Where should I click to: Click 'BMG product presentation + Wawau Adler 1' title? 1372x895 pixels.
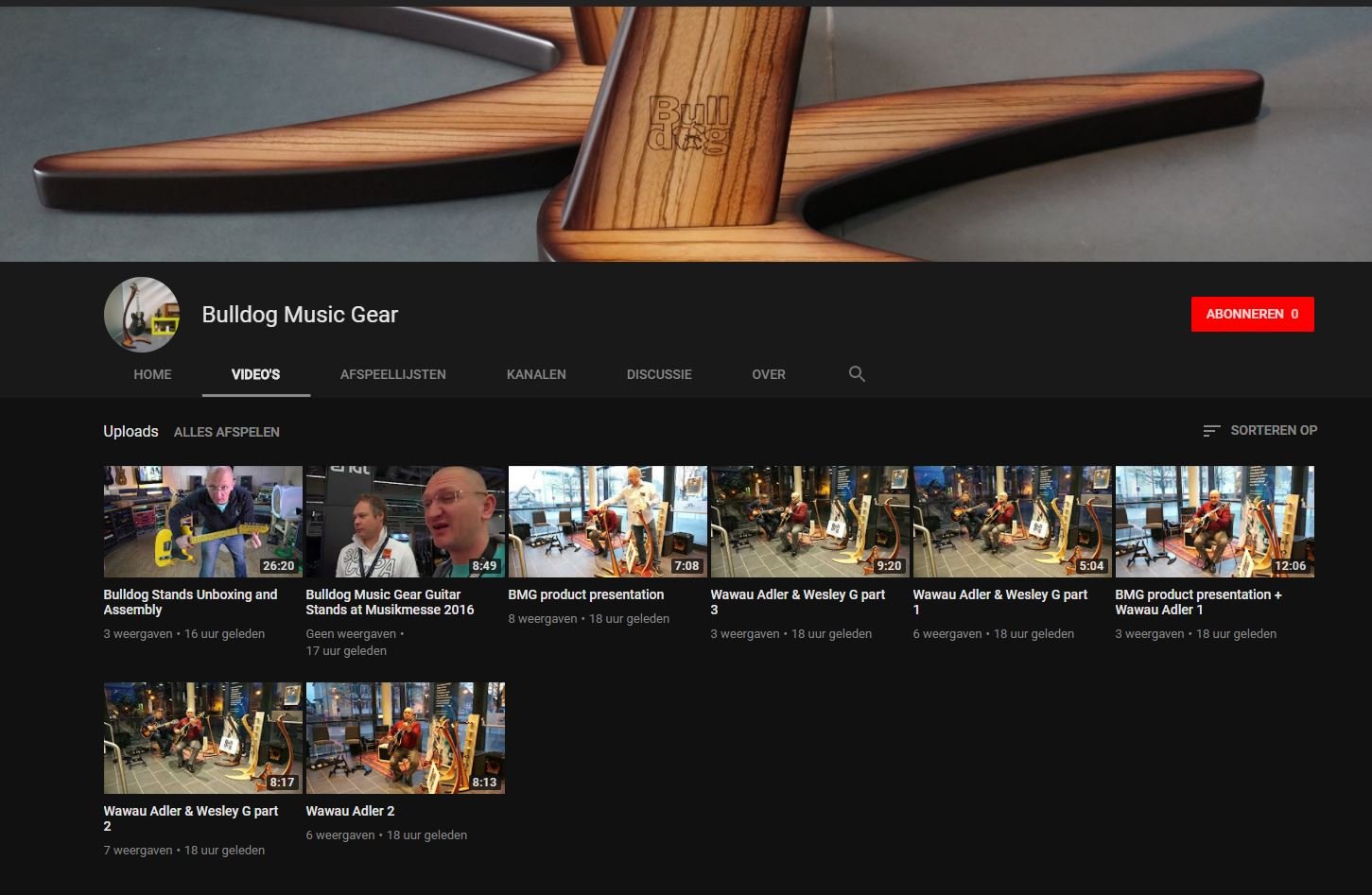point(1198,602)
